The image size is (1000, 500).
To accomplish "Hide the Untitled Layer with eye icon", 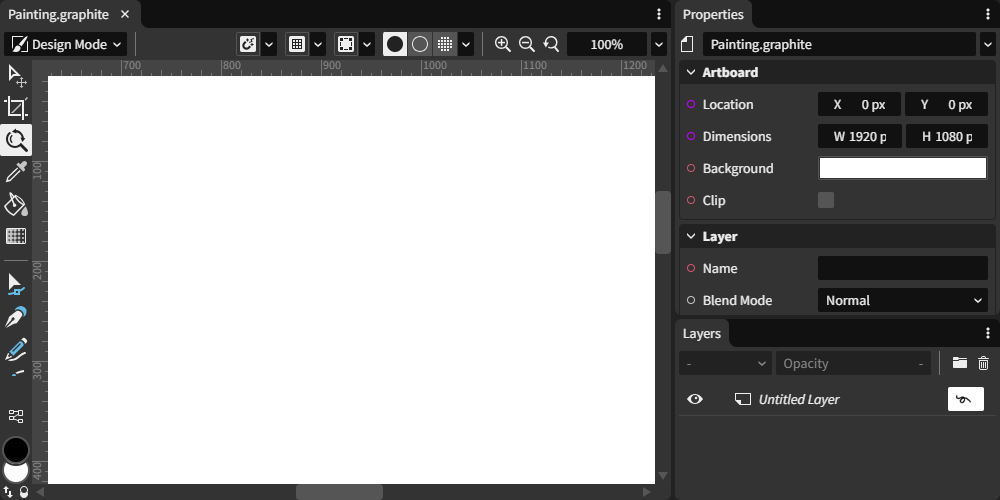I will point(695,399).
